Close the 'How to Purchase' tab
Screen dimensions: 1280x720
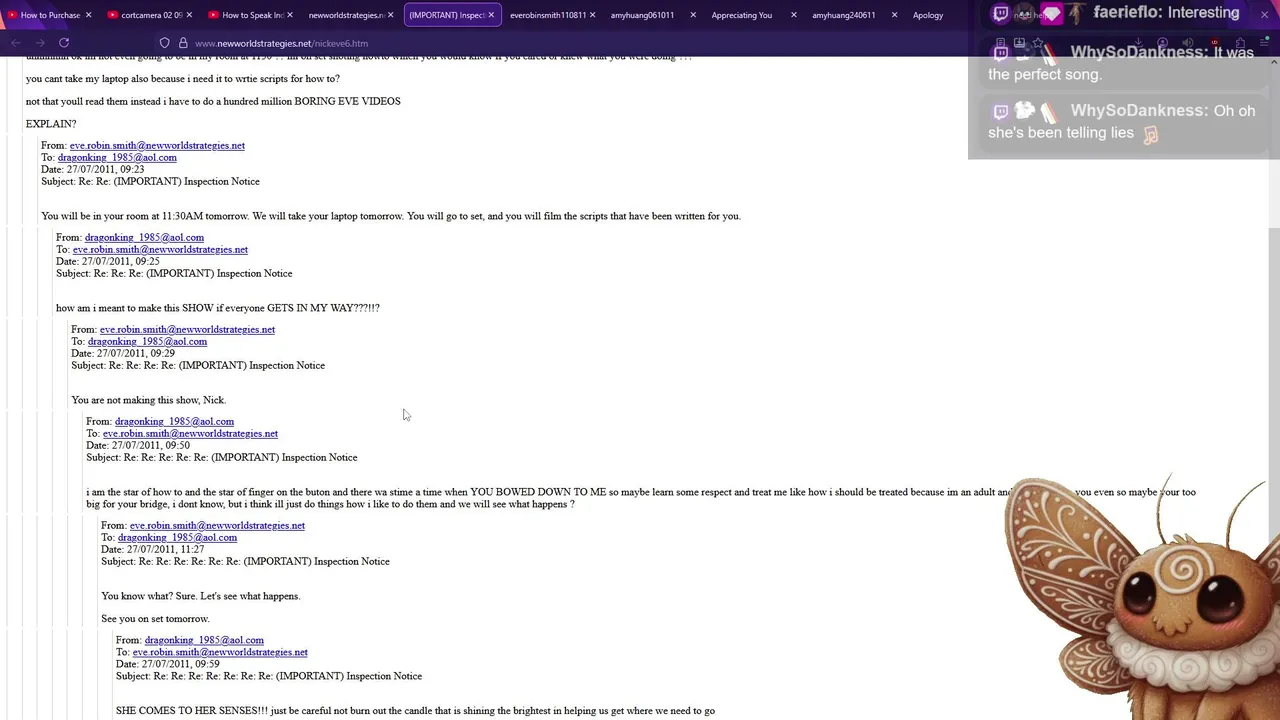click(88, 15)
